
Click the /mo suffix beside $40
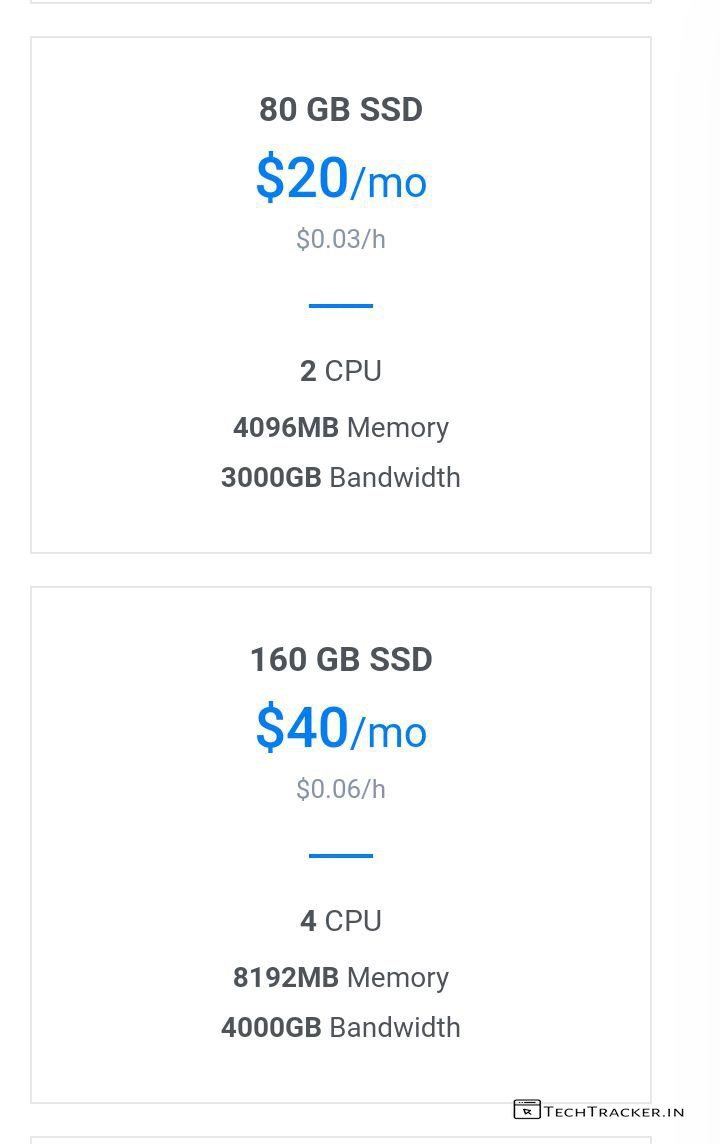point(389,733)
